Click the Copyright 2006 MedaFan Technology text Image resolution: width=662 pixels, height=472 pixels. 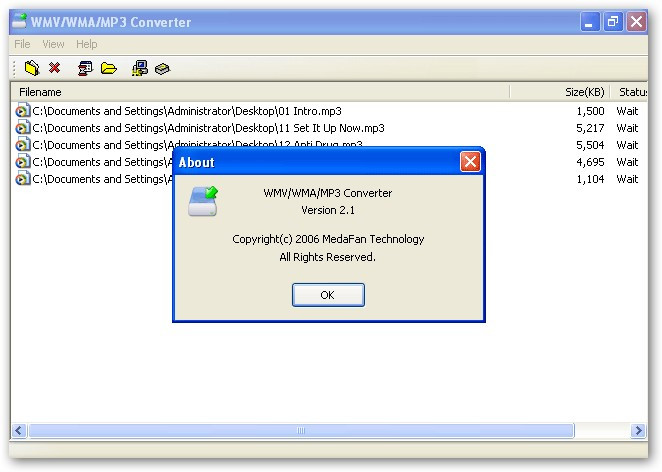coord(328,239)
